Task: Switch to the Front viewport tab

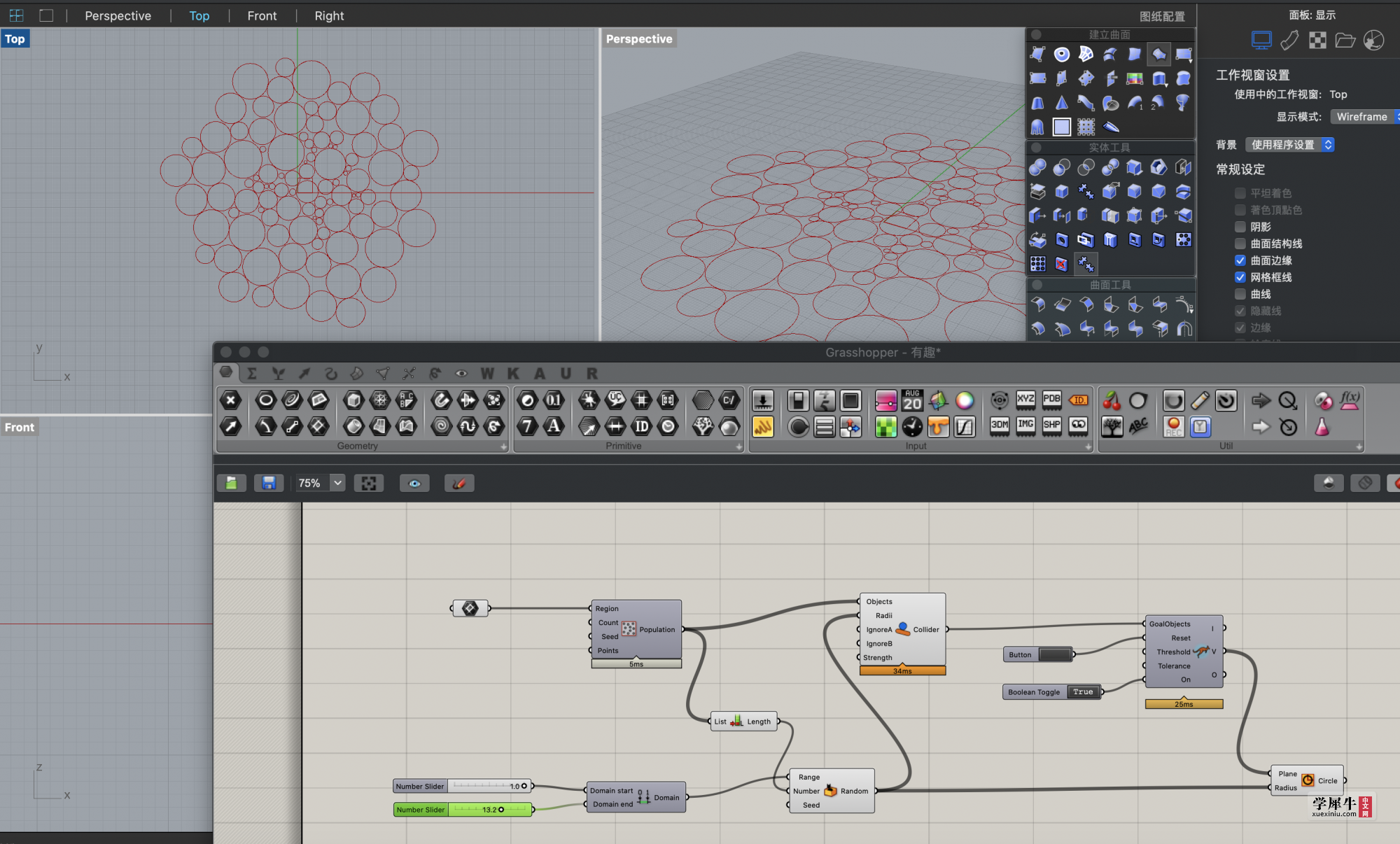Action: pyautogui.click(x=262, y=15)
